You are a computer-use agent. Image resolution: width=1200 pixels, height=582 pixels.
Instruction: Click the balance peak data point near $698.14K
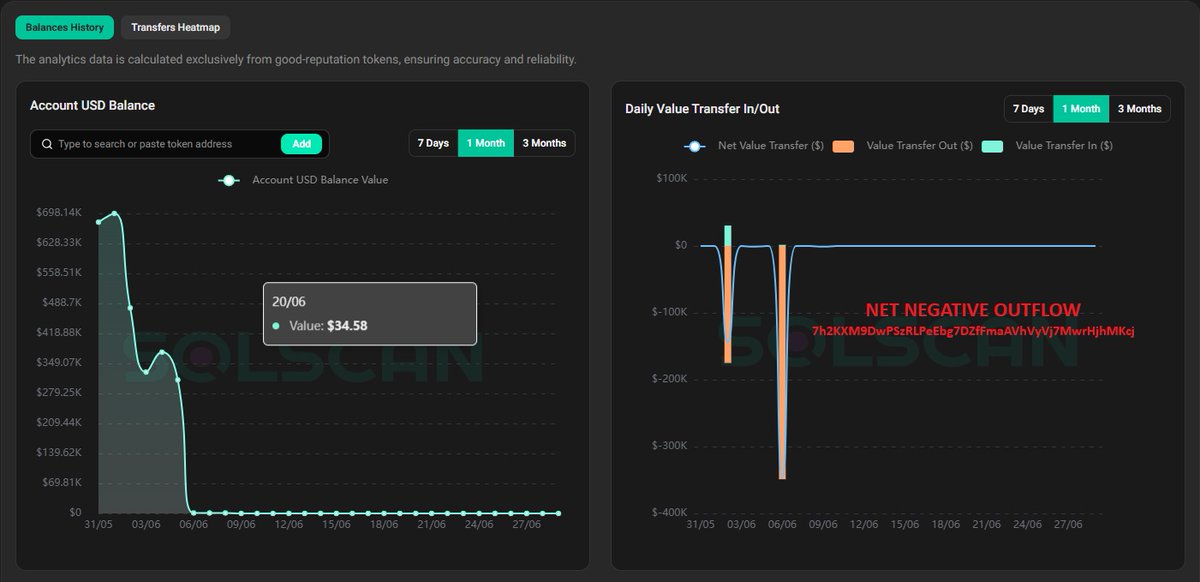click(x=114, y=213)
